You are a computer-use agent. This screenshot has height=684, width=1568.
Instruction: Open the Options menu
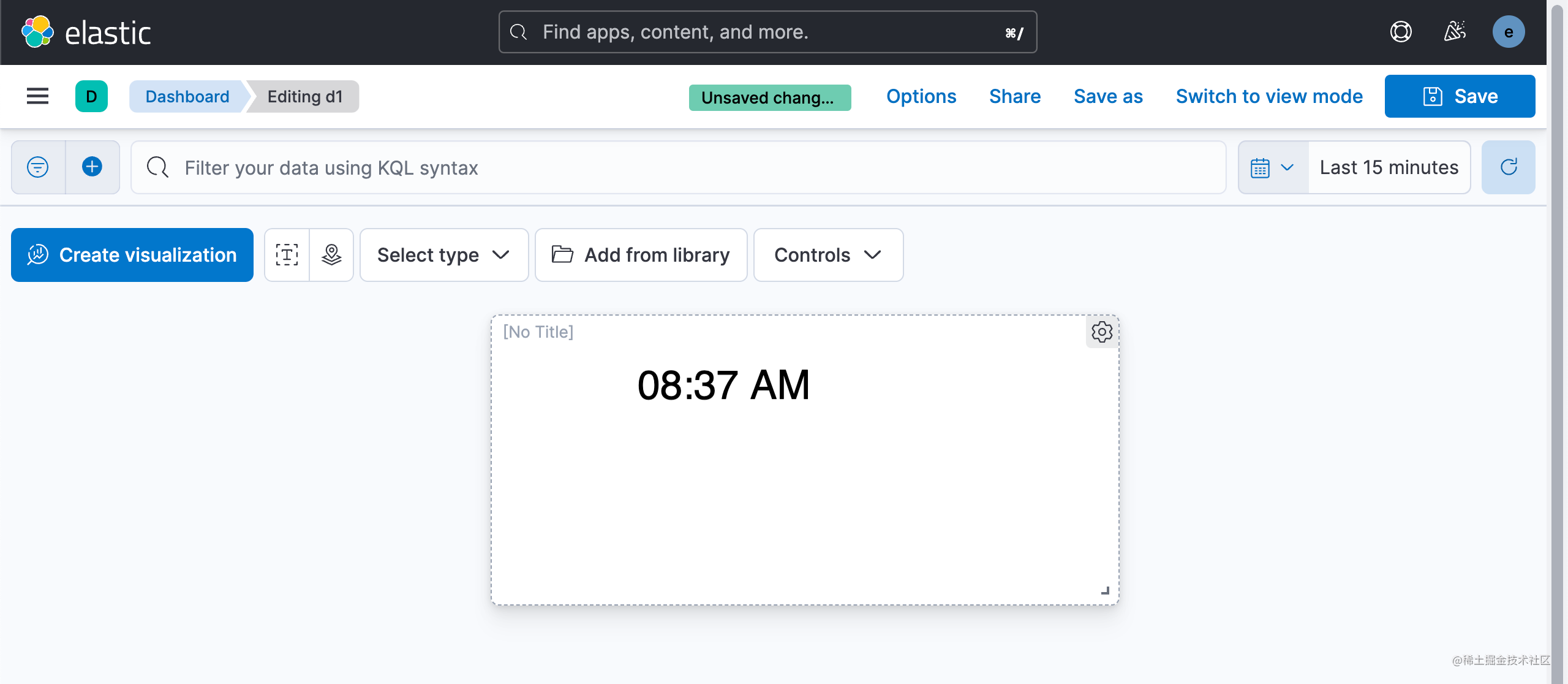[x=921, y=96]
